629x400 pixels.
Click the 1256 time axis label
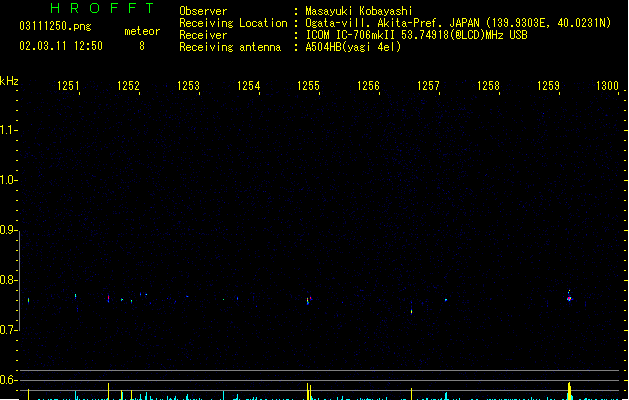[368, 86]
